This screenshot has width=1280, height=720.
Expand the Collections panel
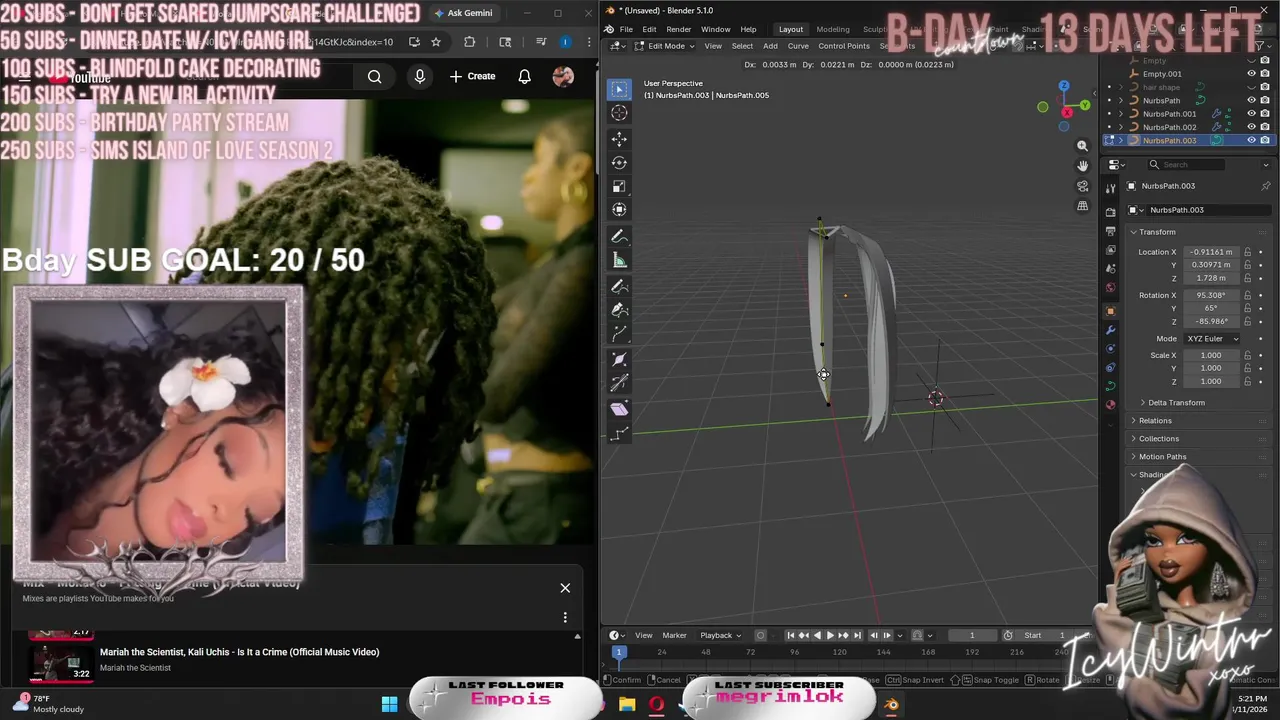[x=1158, y=439]
